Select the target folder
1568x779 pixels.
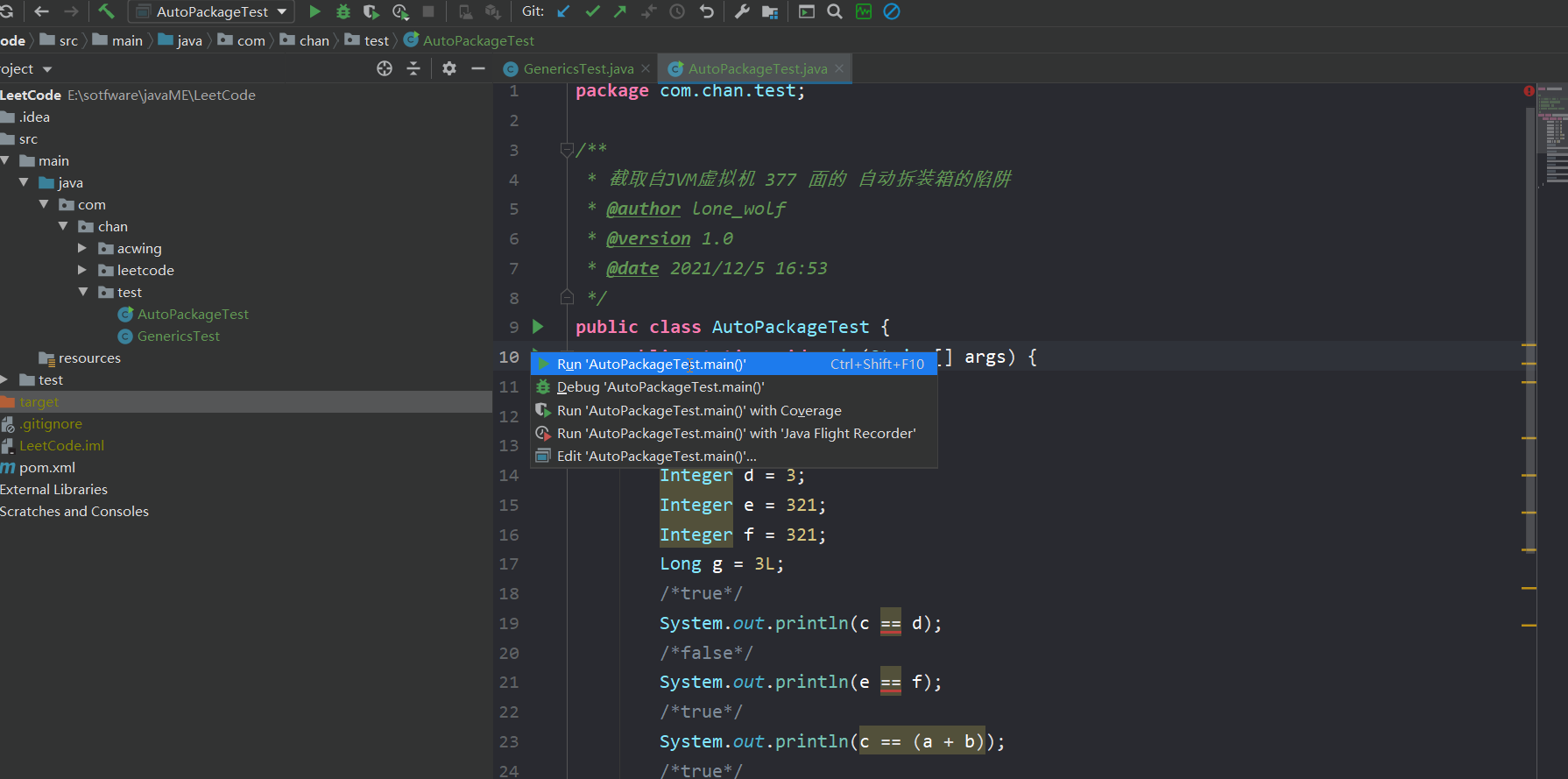pyautogui.click(x=39, y=401)
